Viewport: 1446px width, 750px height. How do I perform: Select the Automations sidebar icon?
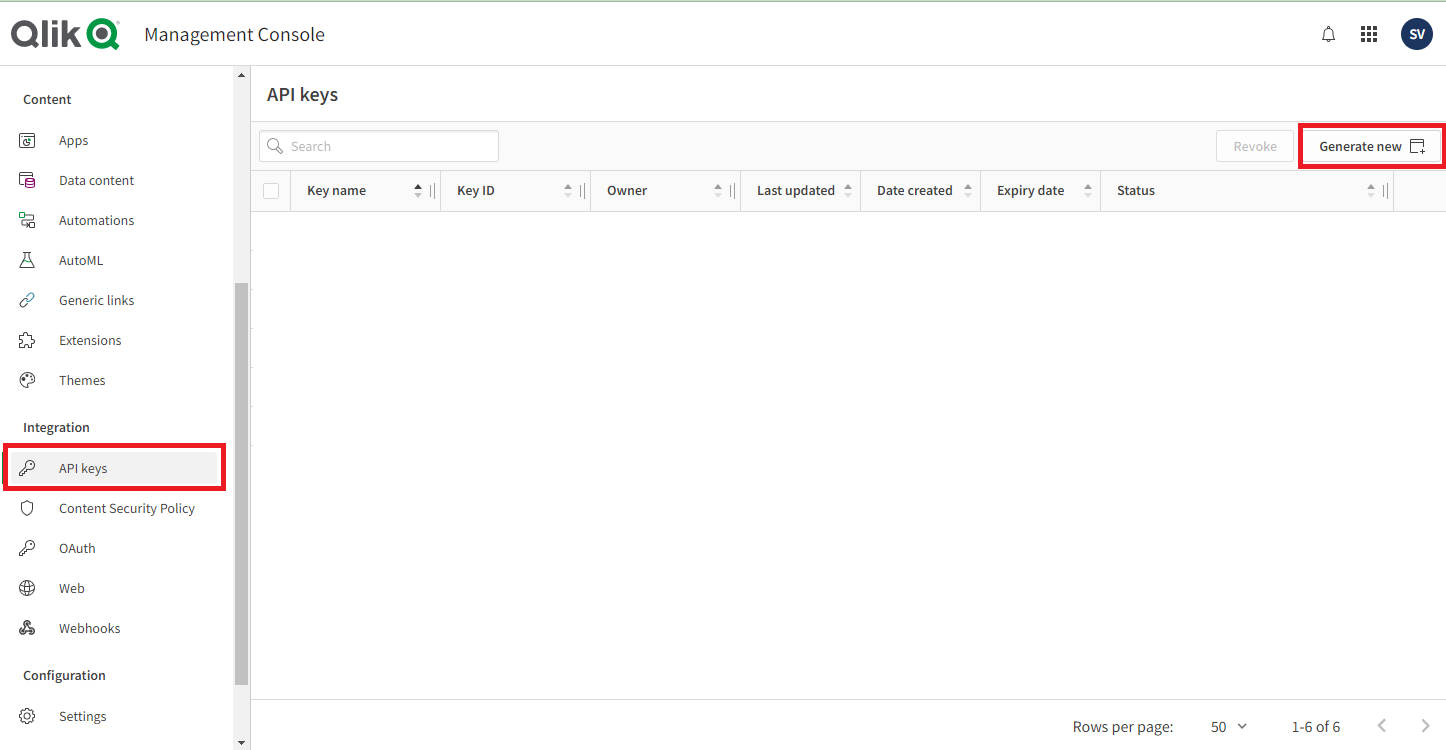pyautogui.click(x=27, y=220)
